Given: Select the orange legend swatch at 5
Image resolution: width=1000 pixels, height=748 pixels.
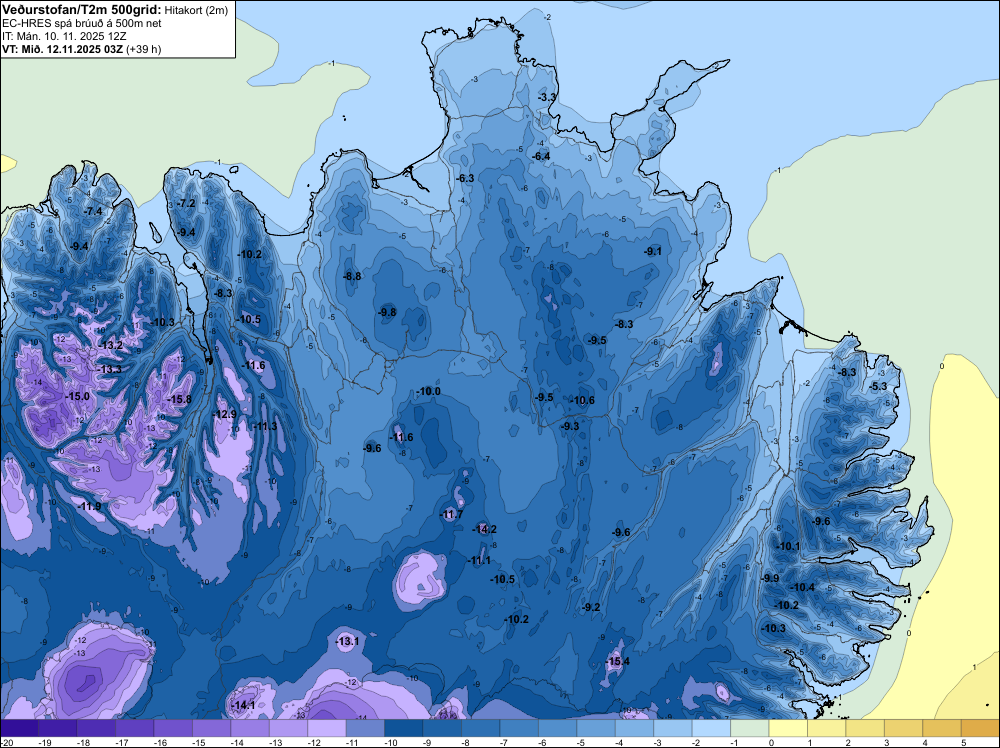Looking at the screenshot, I should pyautogui.click(x=980, y=728).
